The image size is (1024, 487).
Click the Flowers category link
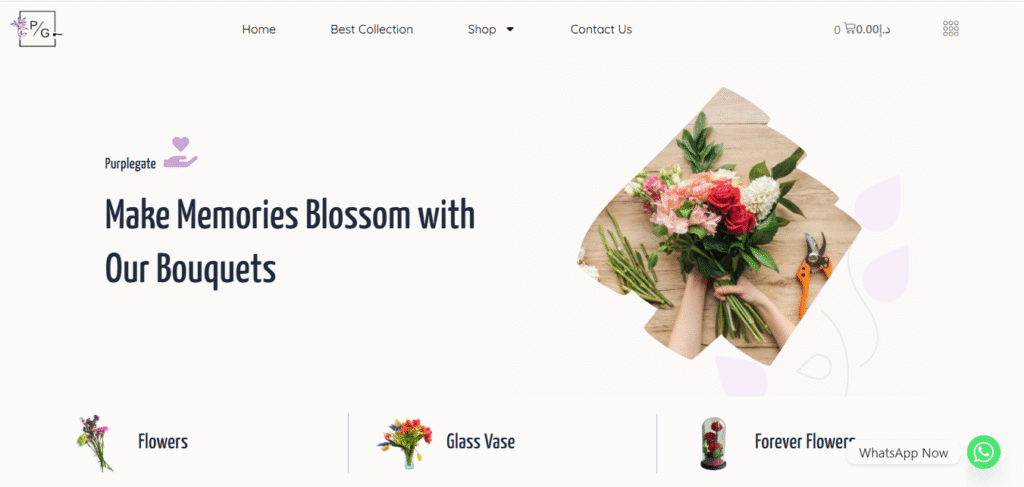click(163, 442)
